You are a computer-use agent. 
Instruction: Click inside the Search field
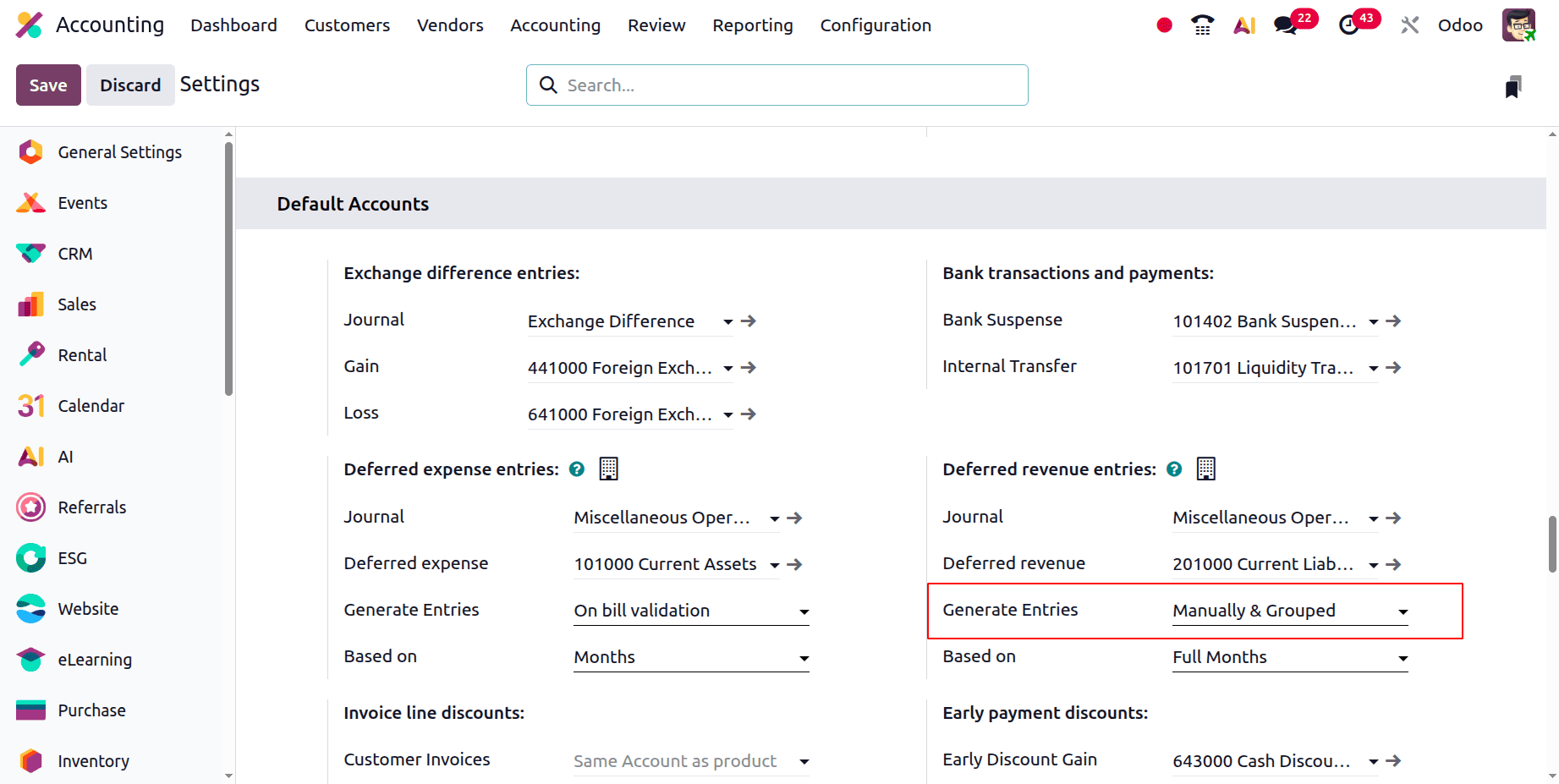tap(777, 85)
